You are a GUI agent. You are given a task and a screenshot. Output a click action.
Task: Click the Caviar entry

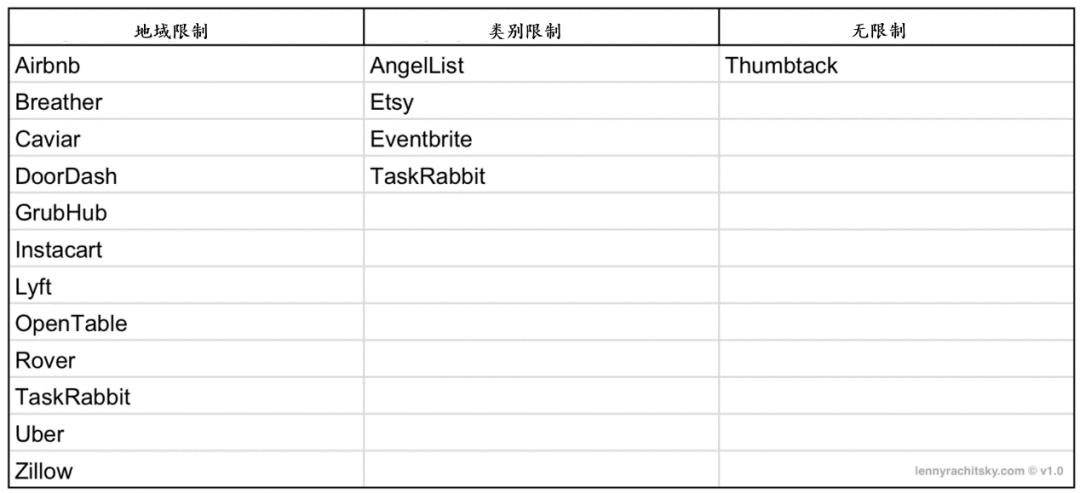pos(47,139)
